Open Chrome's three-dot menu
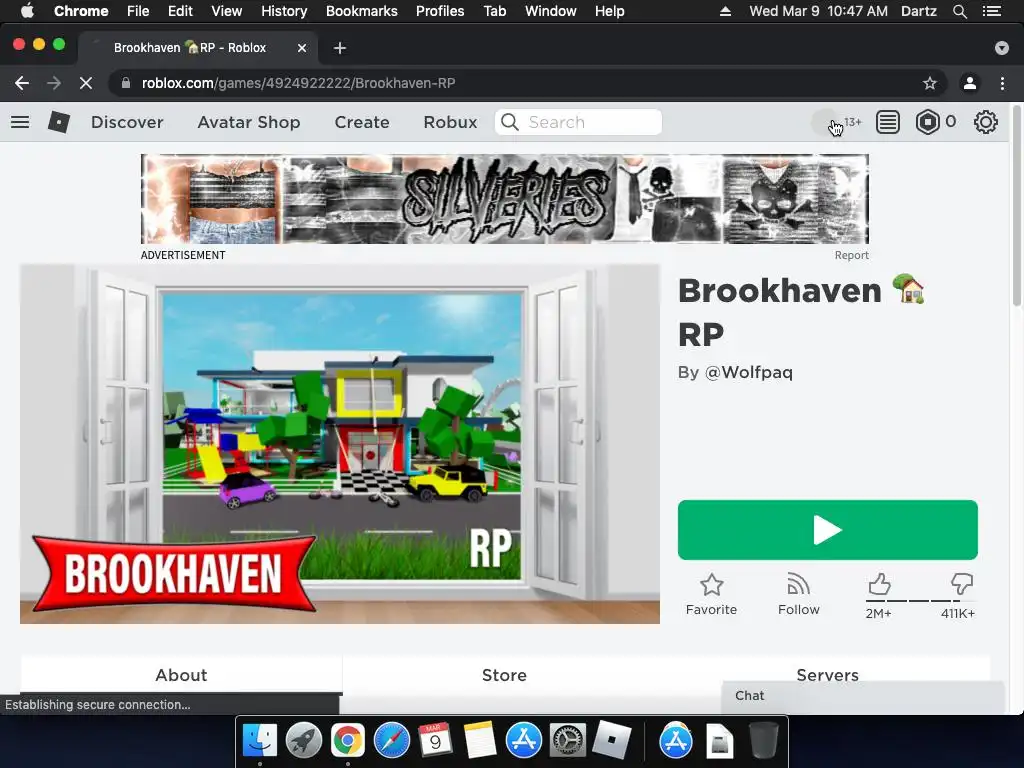Image resolution: width=1024 pixels, height=768 pixels. click(x=1002, y=83)
